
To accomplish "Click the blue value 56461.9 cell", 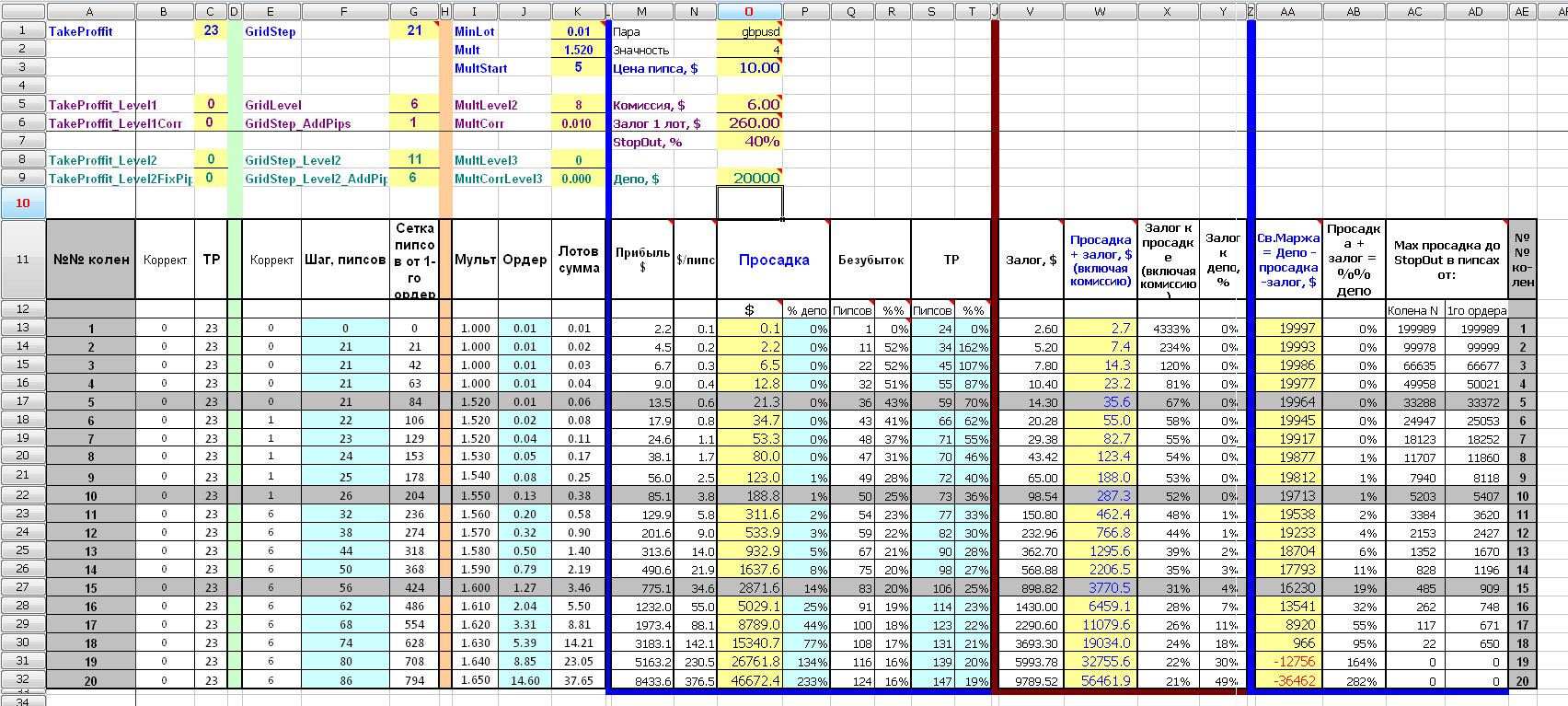I will (1100, 680).
